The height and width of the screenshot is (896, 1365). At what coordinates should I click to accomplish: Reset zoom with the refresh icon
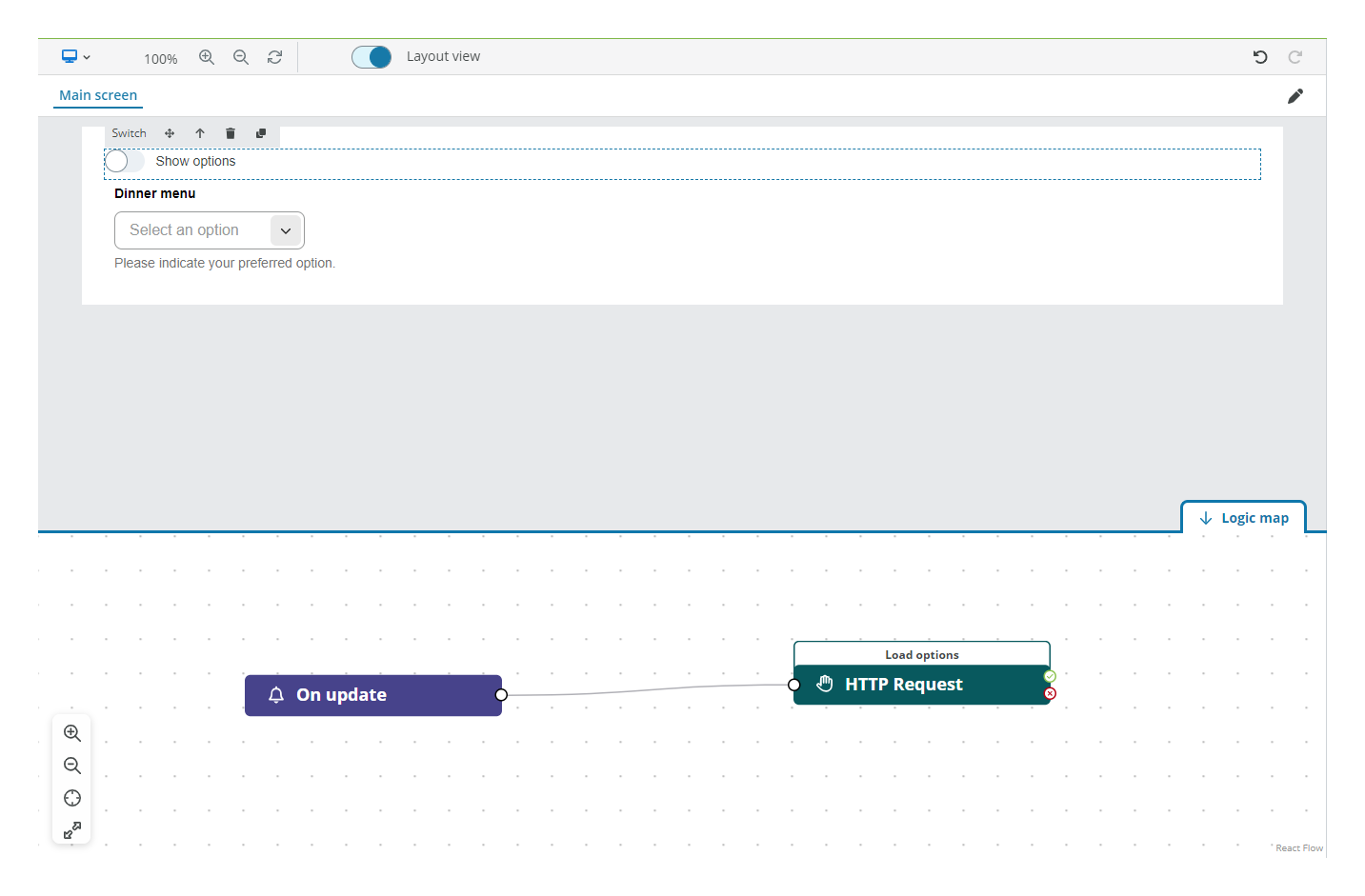click(274, 57)
